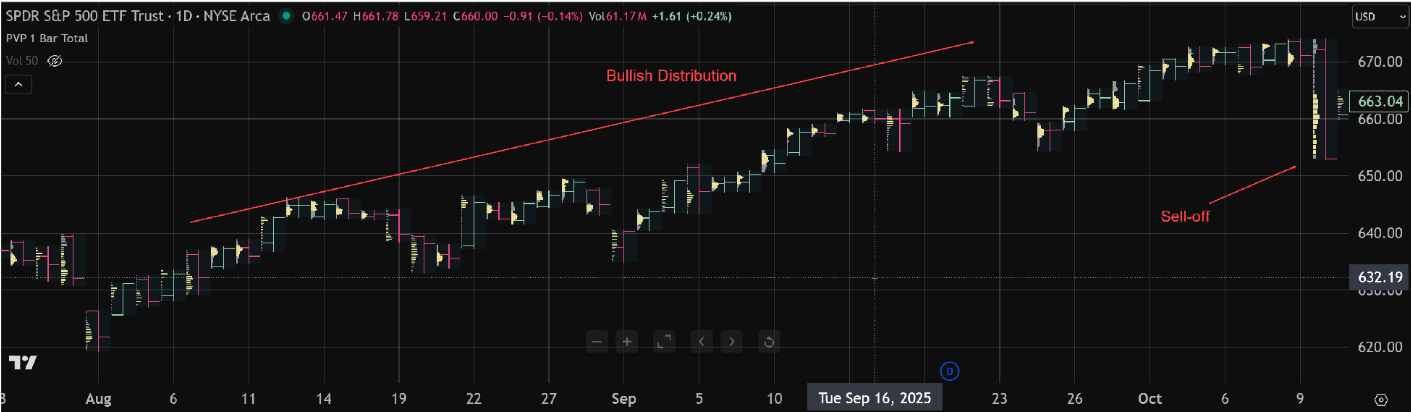
Task: Open chart settings gear in bottom-right corner
Action: pyautogui.click(x=1381, y=398)
